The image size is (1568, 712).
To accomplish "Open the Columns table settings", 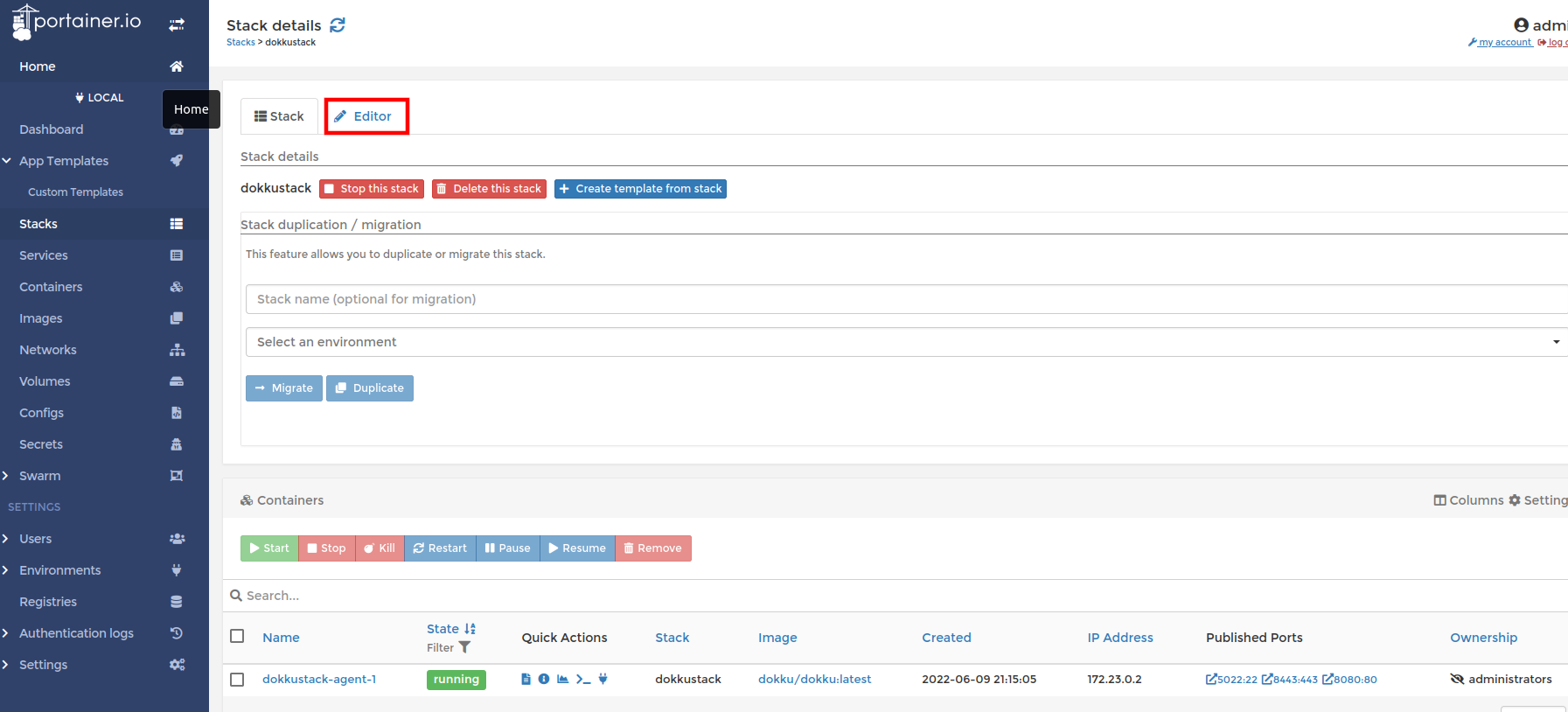I will pos(1468,500).
